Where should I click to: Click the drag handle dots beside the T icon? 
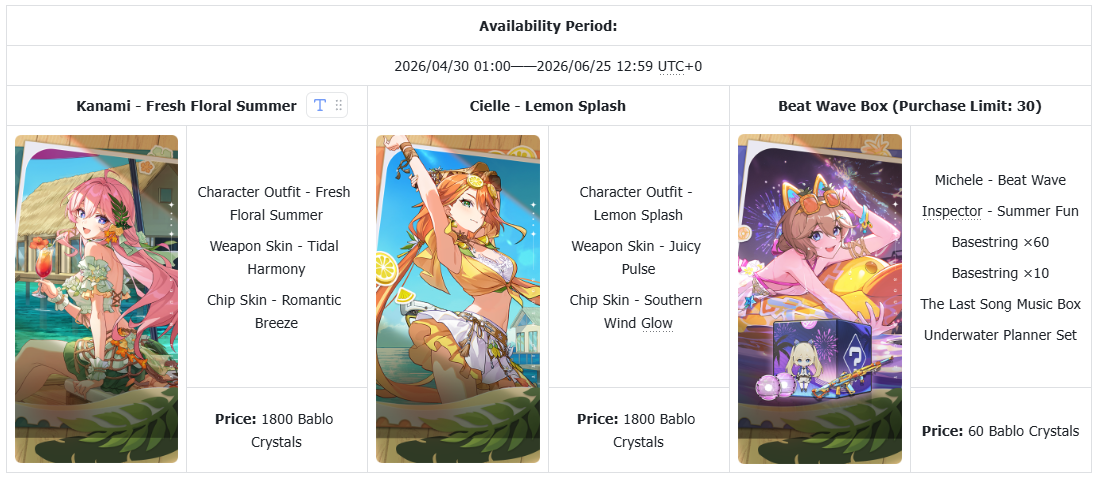click(x=339, y=106)
